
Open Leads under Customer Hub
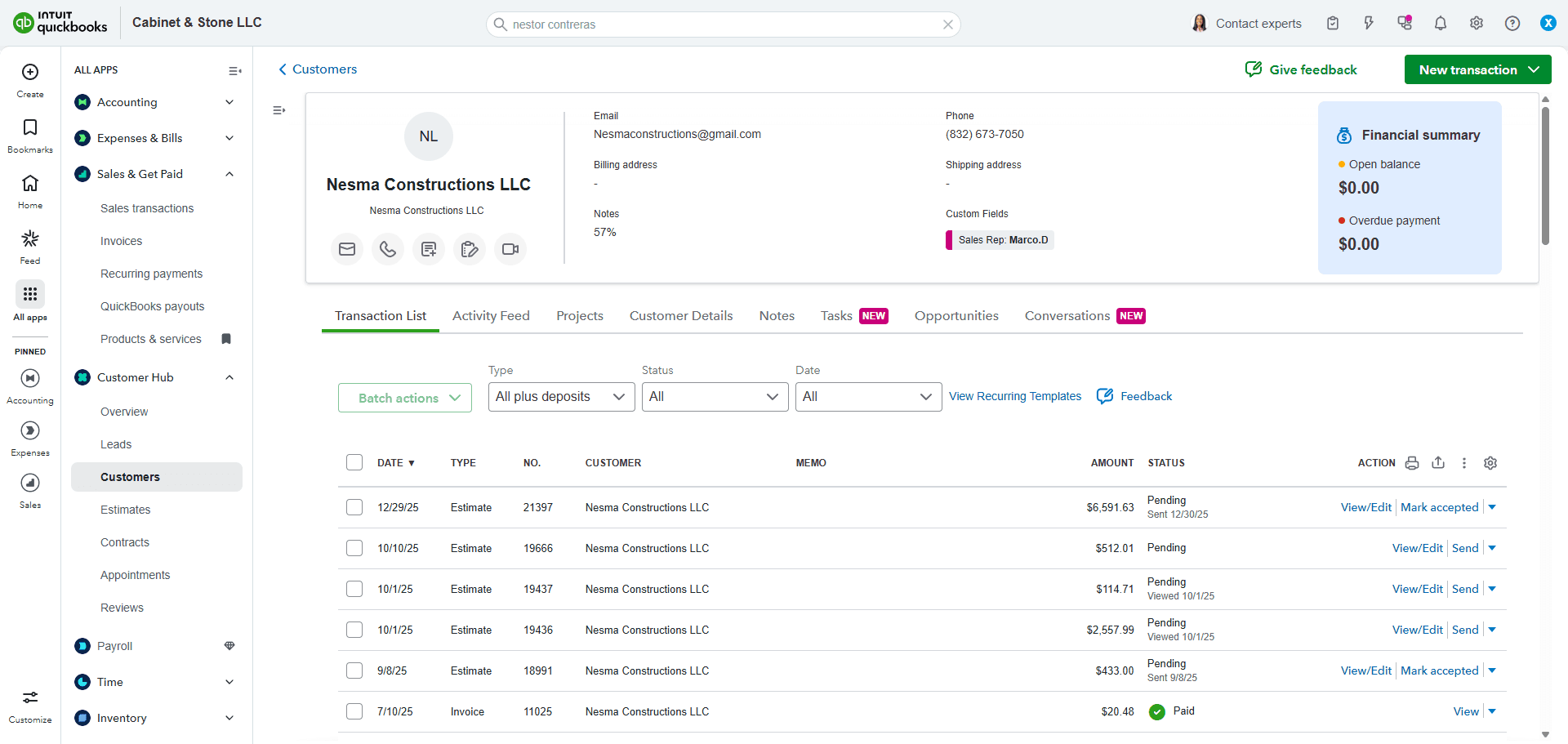pos(116,444)
